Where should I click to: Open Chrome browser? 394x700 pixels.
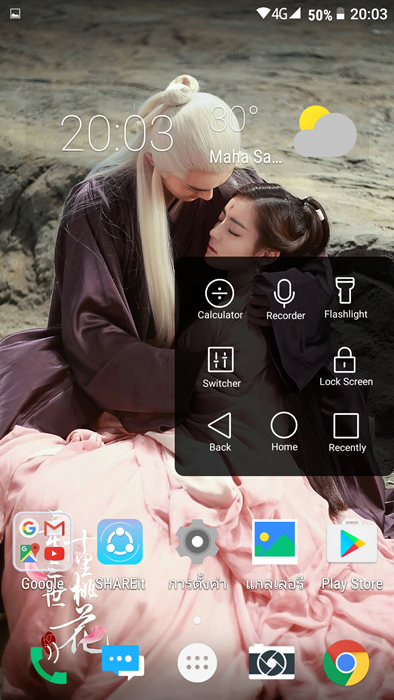pos(346,663)
